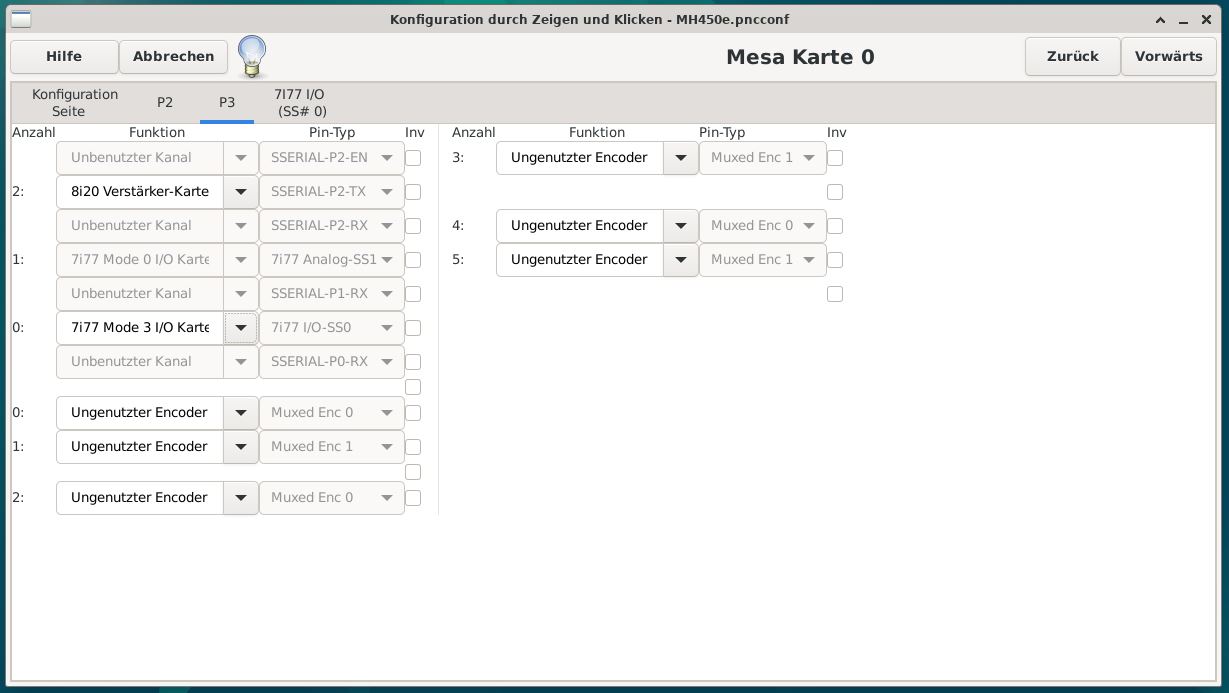
Task: Open the SSERIAL-P2-EN pin type dropdown
Action: click(332, 158)
